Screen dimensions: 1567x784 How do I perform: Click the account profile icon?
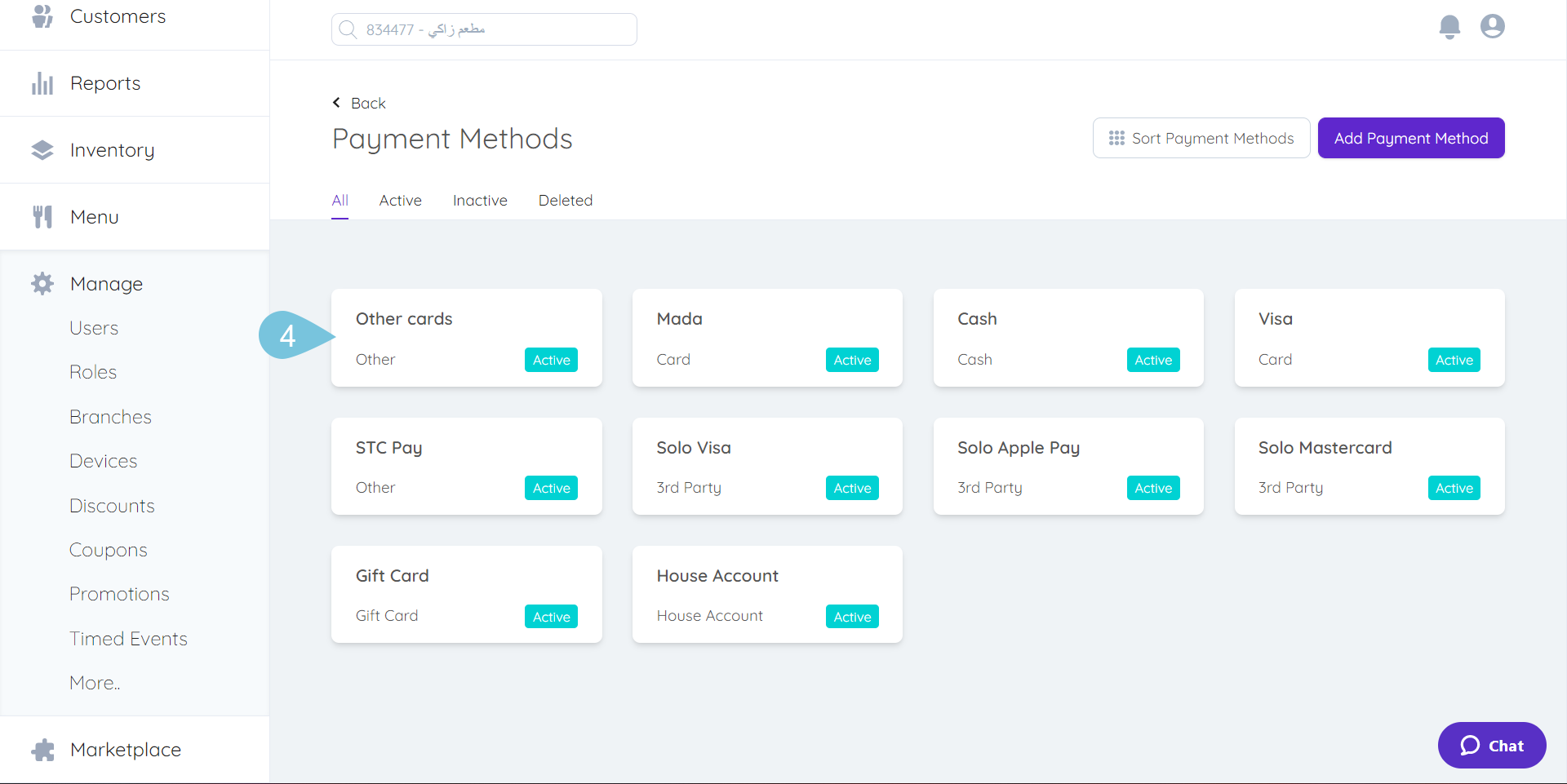pyautogui.click(x=1493, y=26)
